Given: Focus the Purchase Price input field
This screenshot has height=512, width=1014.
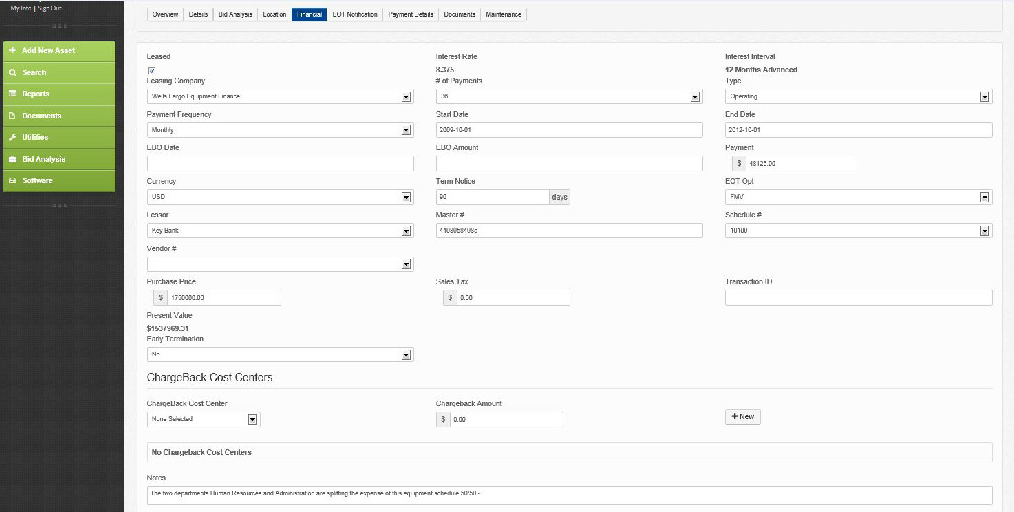Looking at the screenshot, I should coord(224,297).
